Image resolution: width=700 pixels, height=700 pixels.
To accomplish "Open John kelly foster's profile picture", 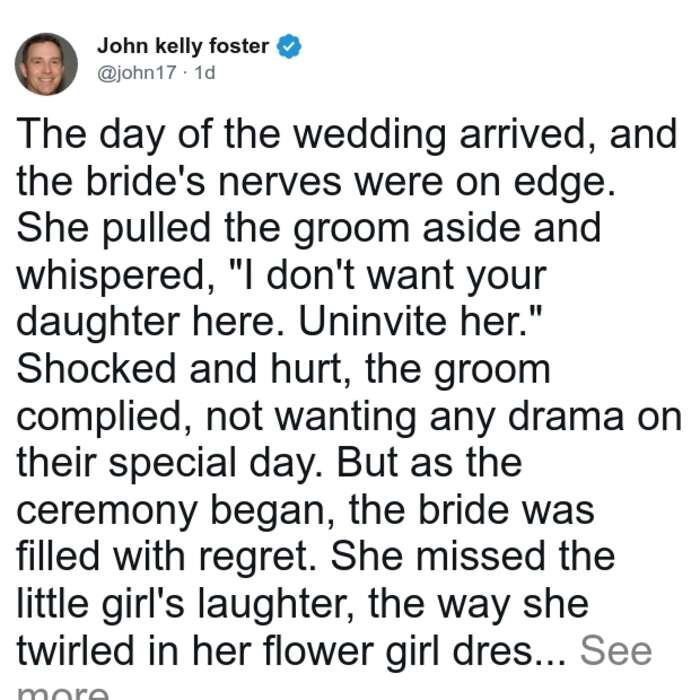I will tap(46, 64).
